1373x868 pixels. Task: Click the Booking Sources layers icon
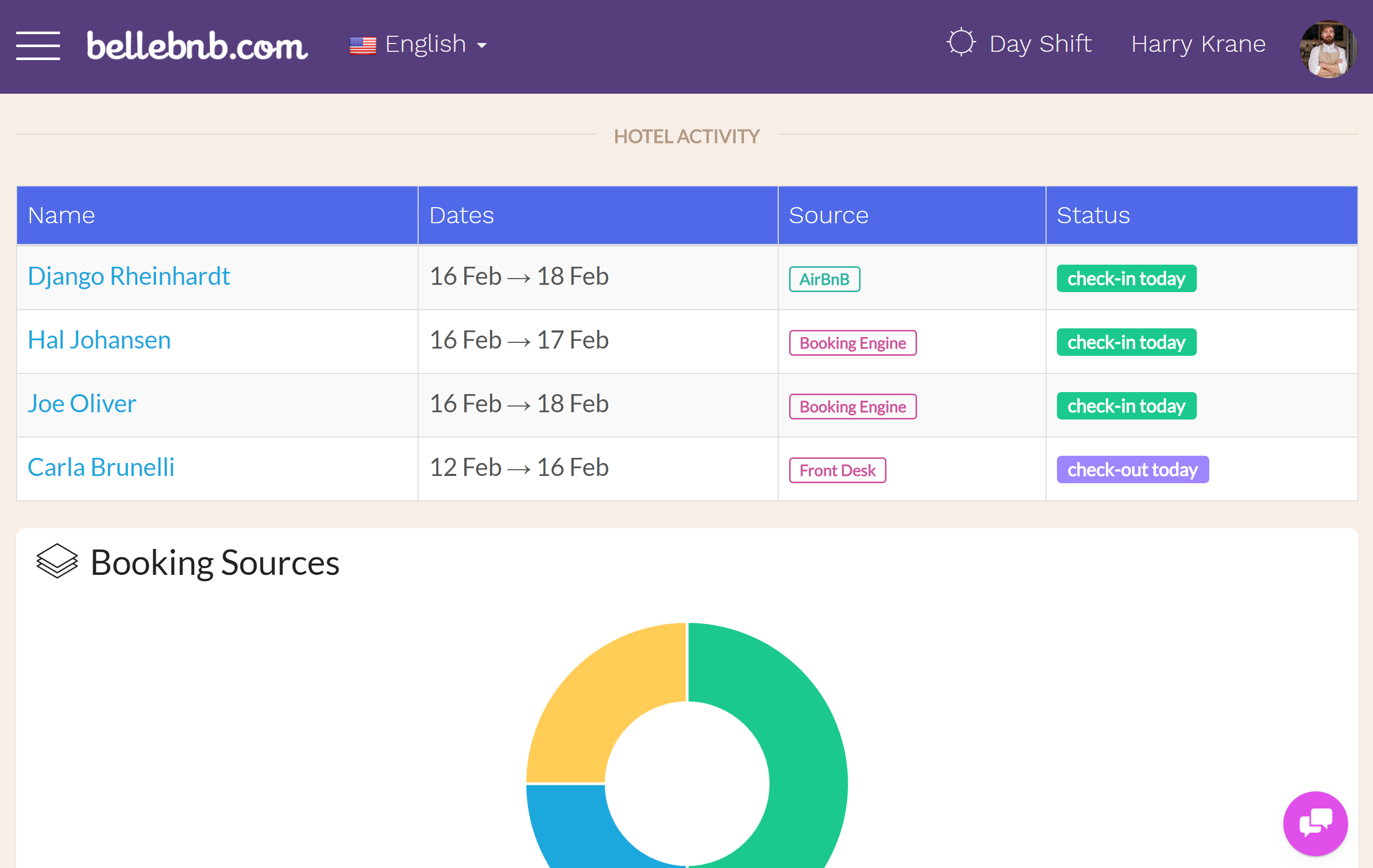57,561
